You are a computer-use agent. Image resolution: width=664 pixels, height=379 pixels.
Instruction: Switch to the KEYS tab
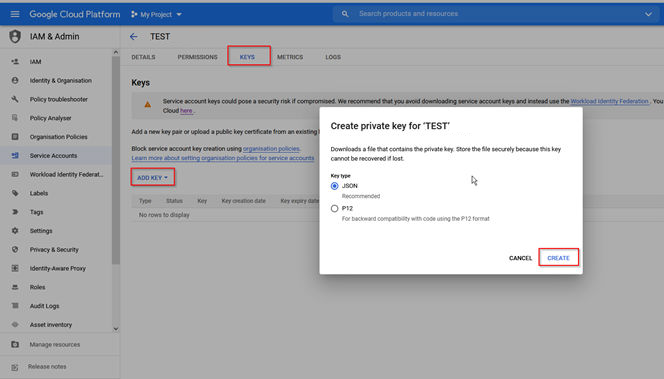click(x=247, y=57)
